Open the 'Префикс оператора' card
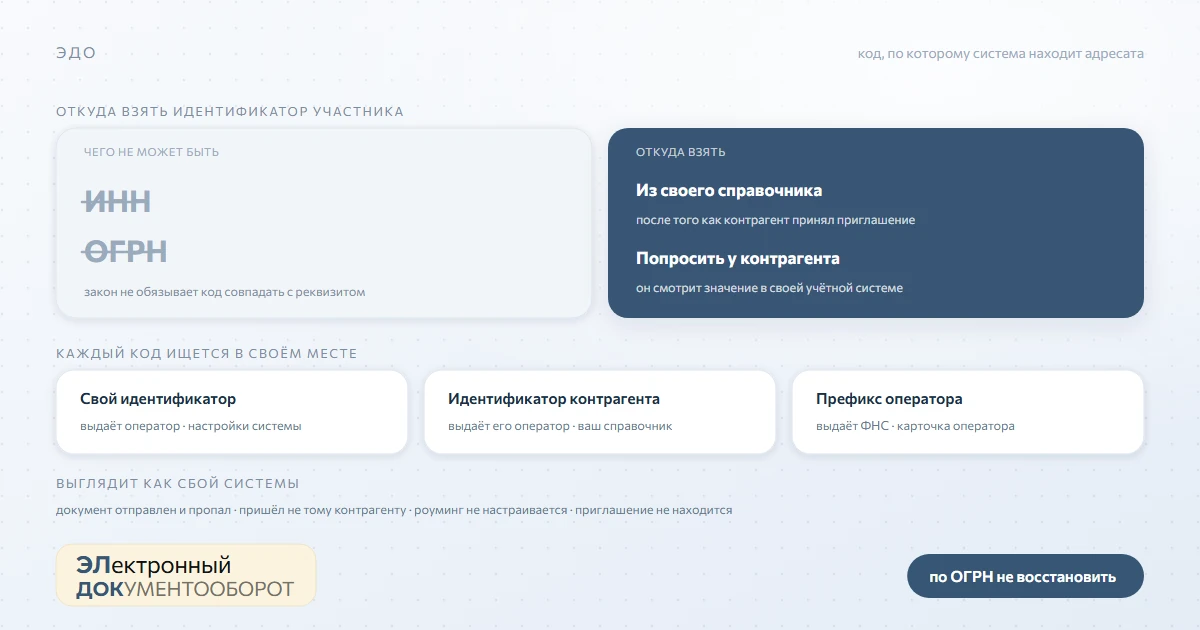 (968, 412)
